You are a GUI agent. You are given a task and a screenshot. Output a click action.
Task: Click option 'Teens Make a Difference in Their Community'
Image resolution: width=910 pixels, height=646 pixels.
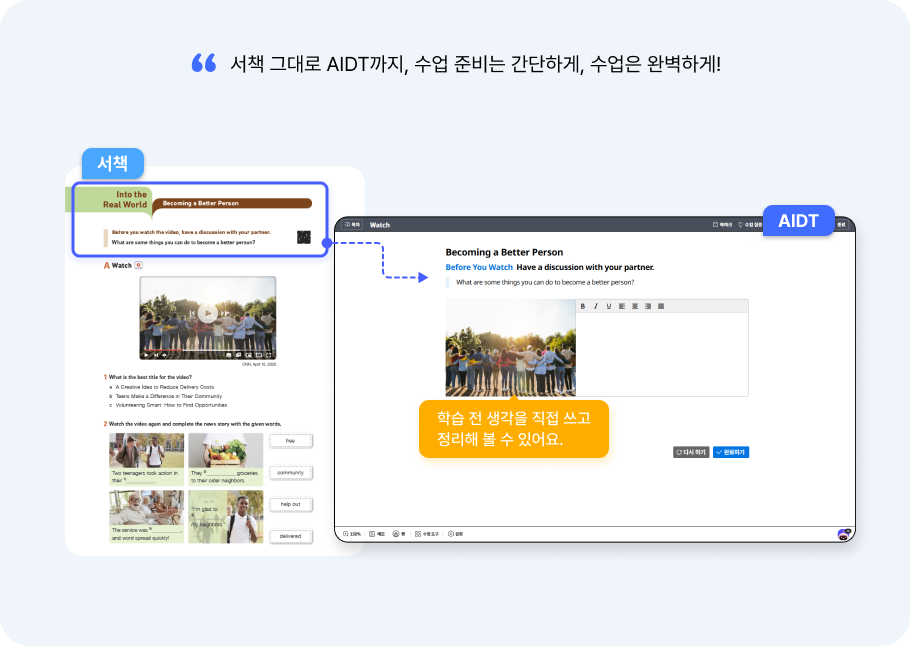[x=168, y=396]
